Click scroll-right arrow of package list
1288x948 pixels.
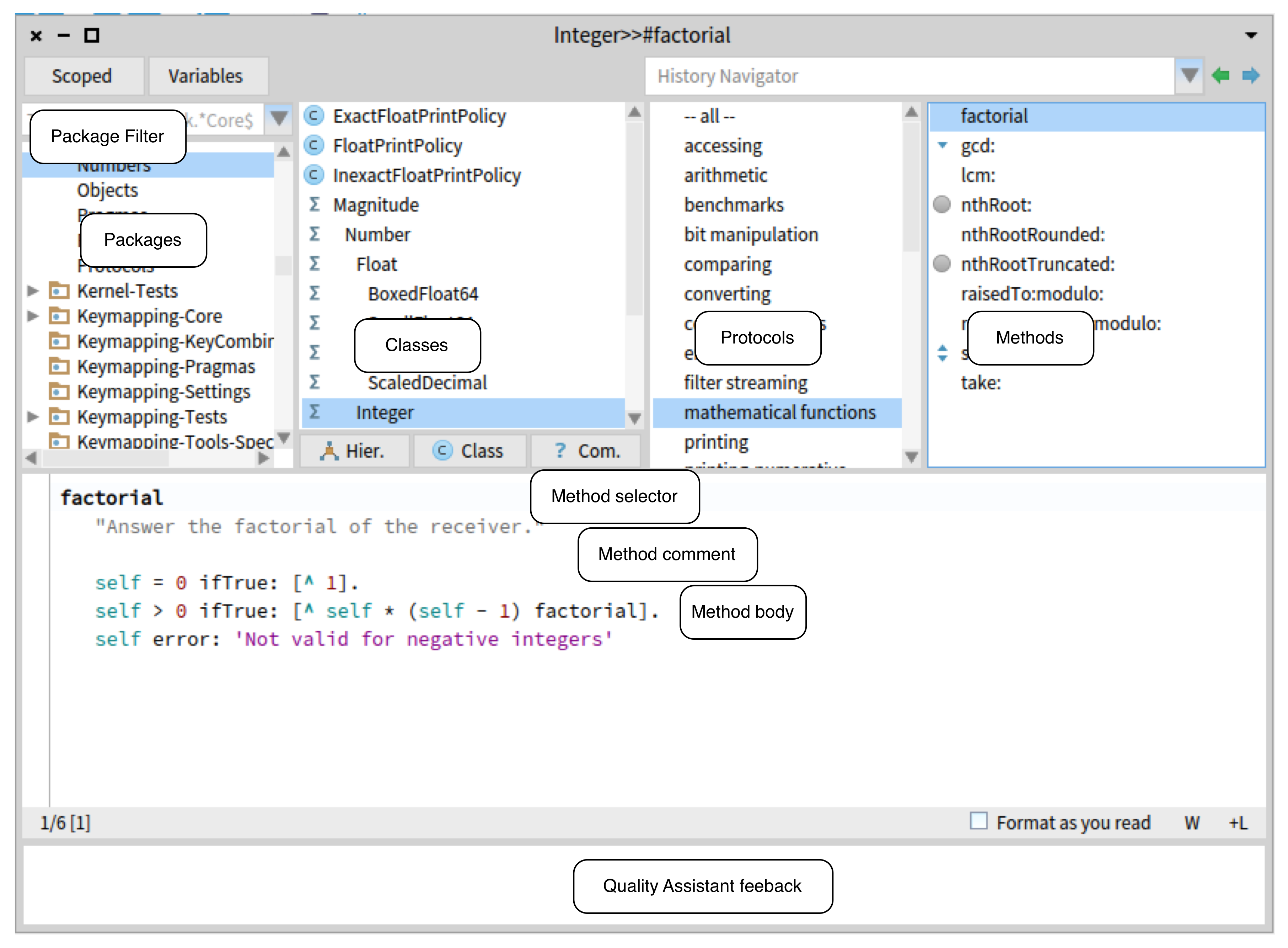tap(263, 458)
